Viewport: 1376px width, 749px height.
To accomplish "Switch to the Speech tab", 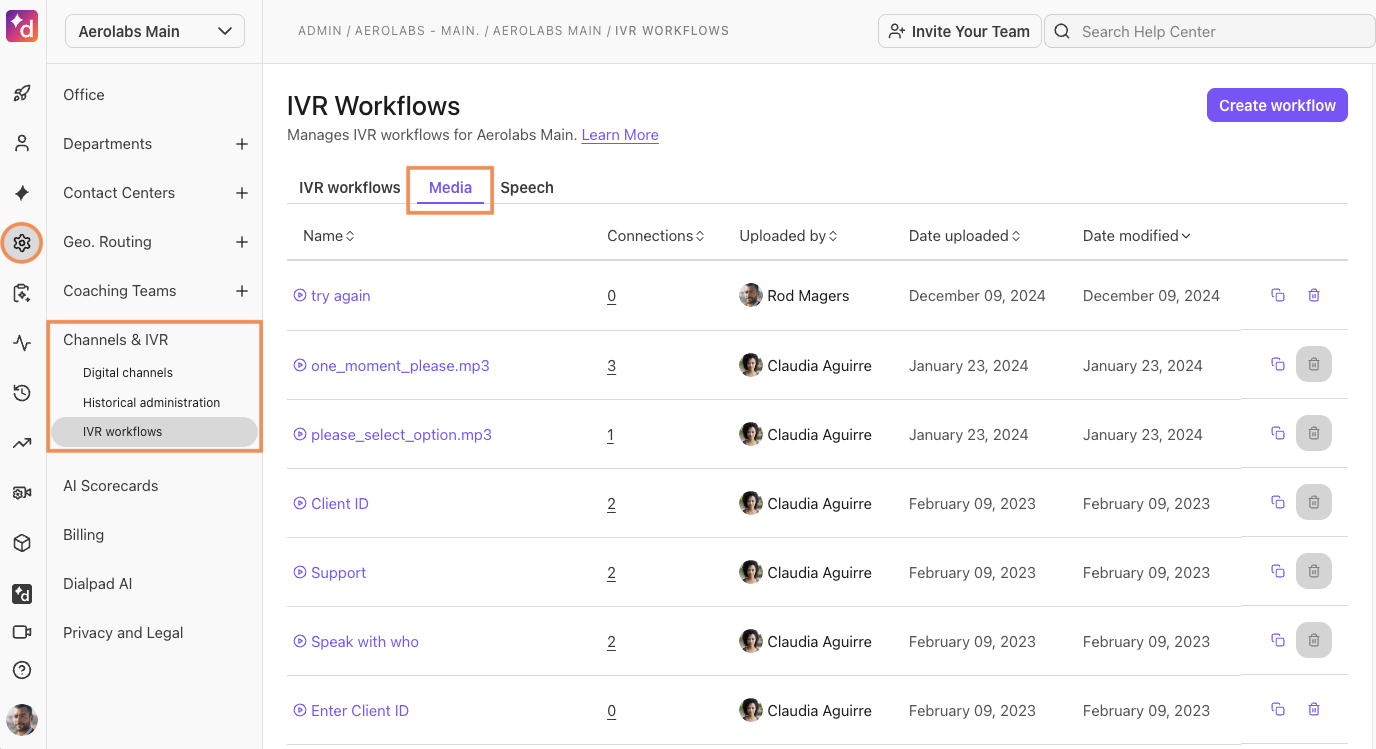I will coord(527,188).
